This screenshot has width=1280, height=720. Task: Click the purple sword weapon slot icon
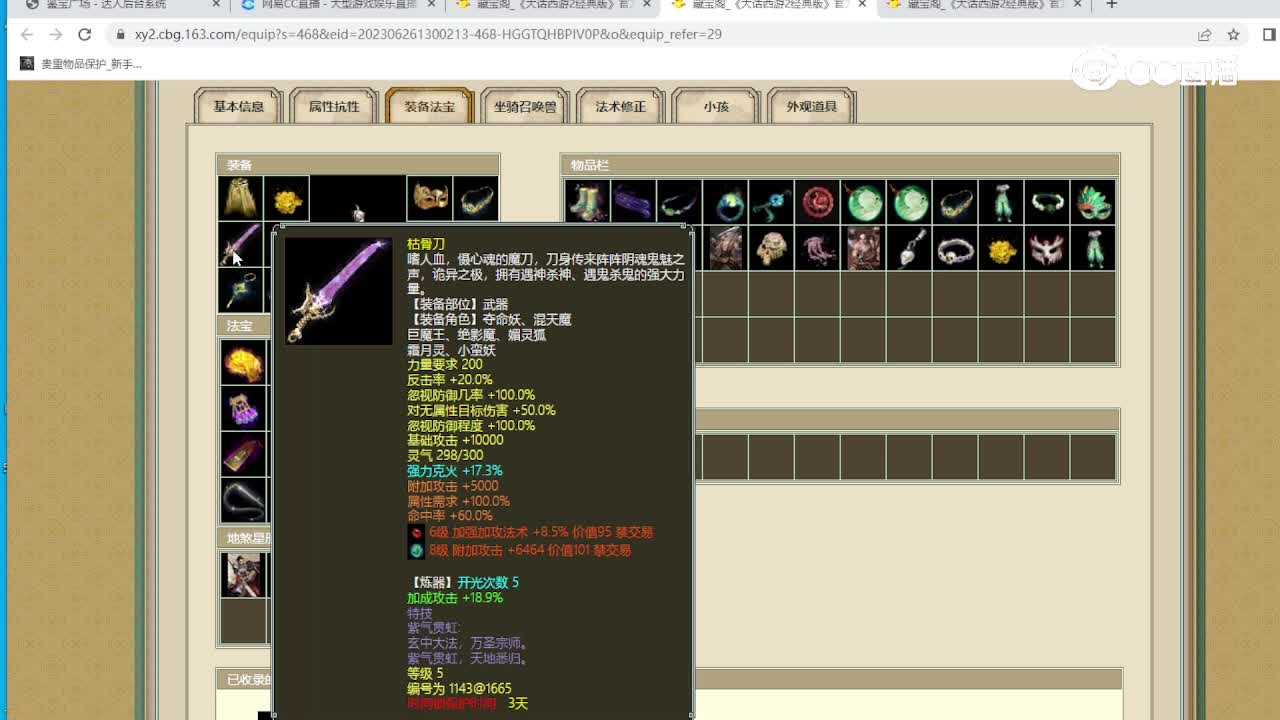point(240,244)
